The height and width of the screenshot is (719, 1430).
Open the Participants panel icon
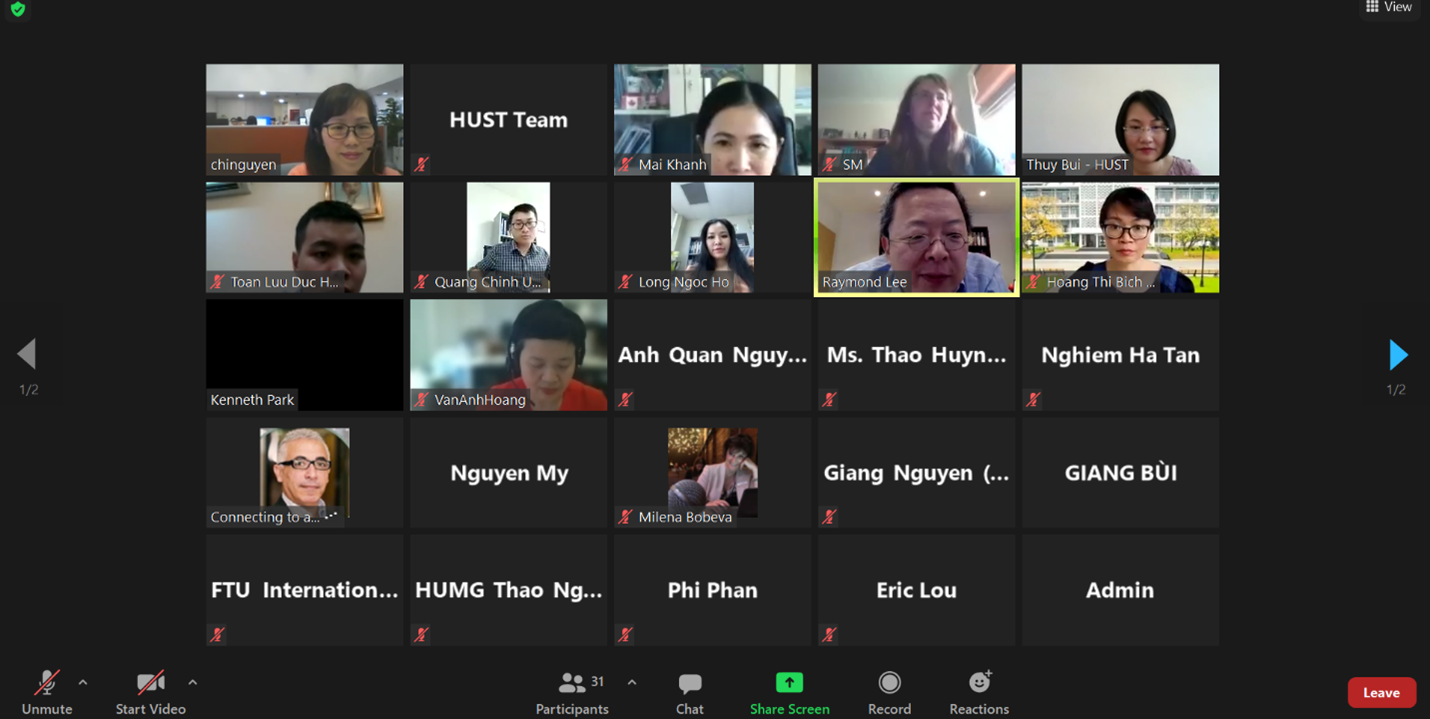[572, 683]
